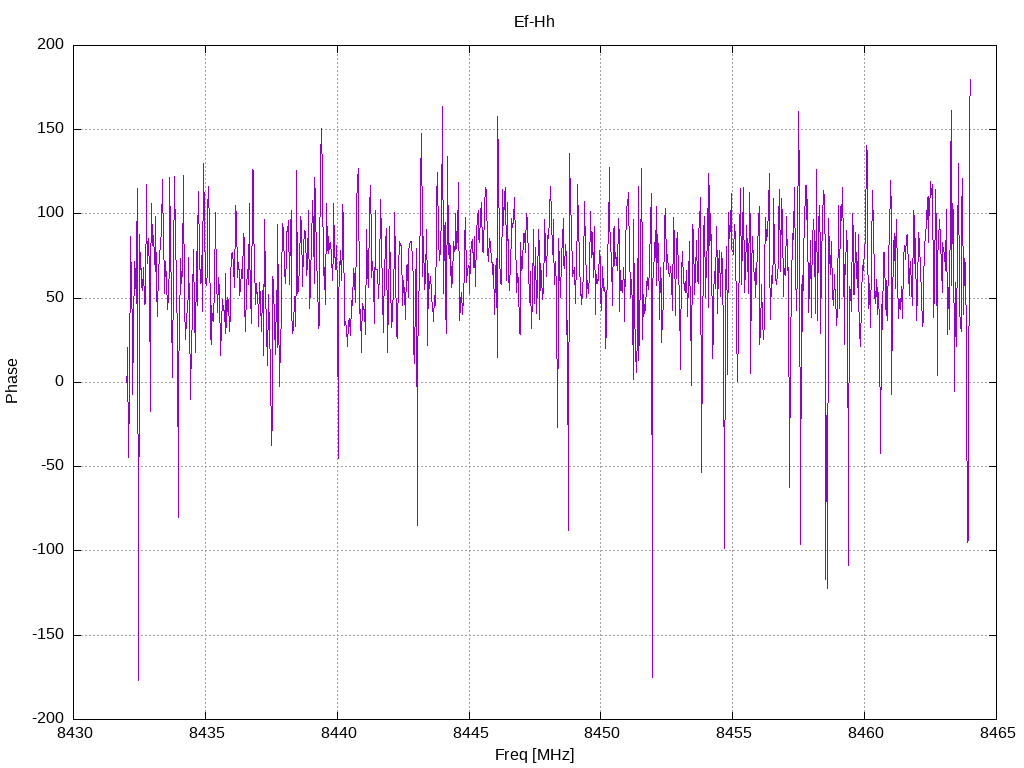Click the 8440 x-axis tick label

[338, 733]
